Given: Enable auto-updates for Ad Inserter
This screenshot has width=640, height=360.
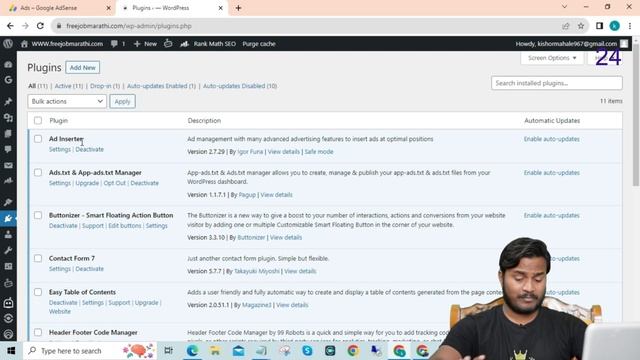Looking at the screenshot, I should (551, 139).
